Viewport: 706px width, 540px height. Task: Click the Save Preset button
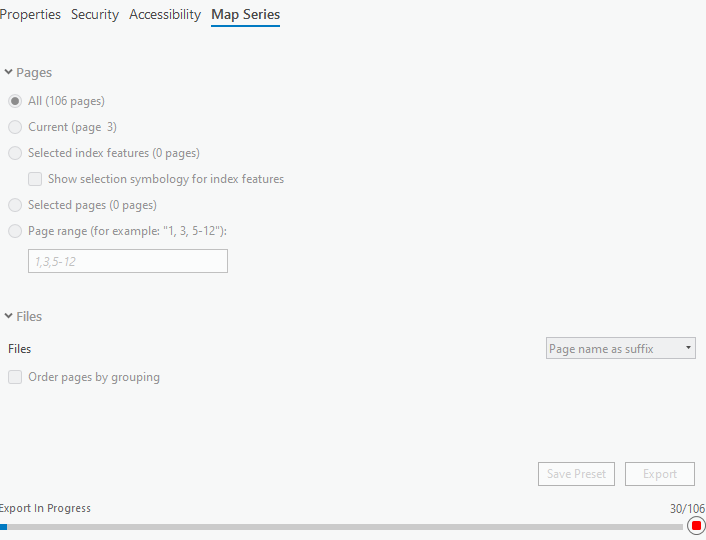point(576,474)
